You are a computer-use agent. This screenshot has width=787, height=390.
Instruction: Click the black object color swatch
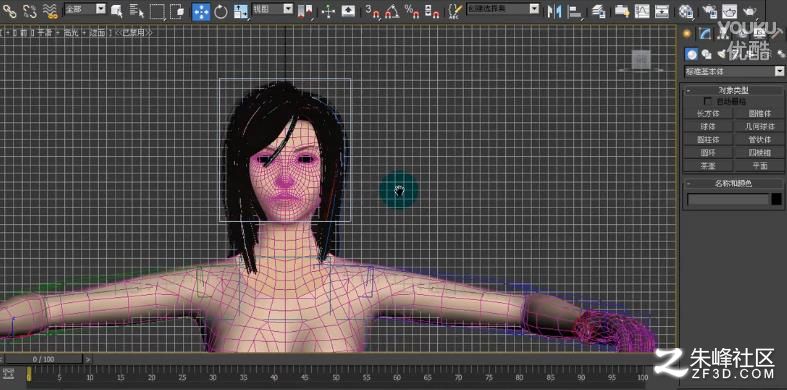coord(776,199)
